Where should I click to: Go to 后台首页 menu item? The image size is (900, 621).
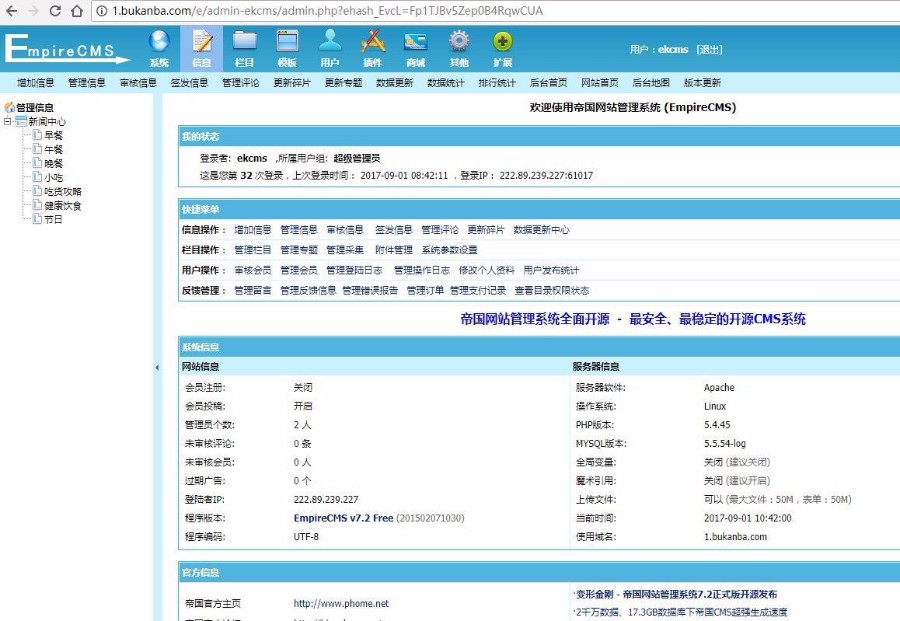[x=548, y=83]
